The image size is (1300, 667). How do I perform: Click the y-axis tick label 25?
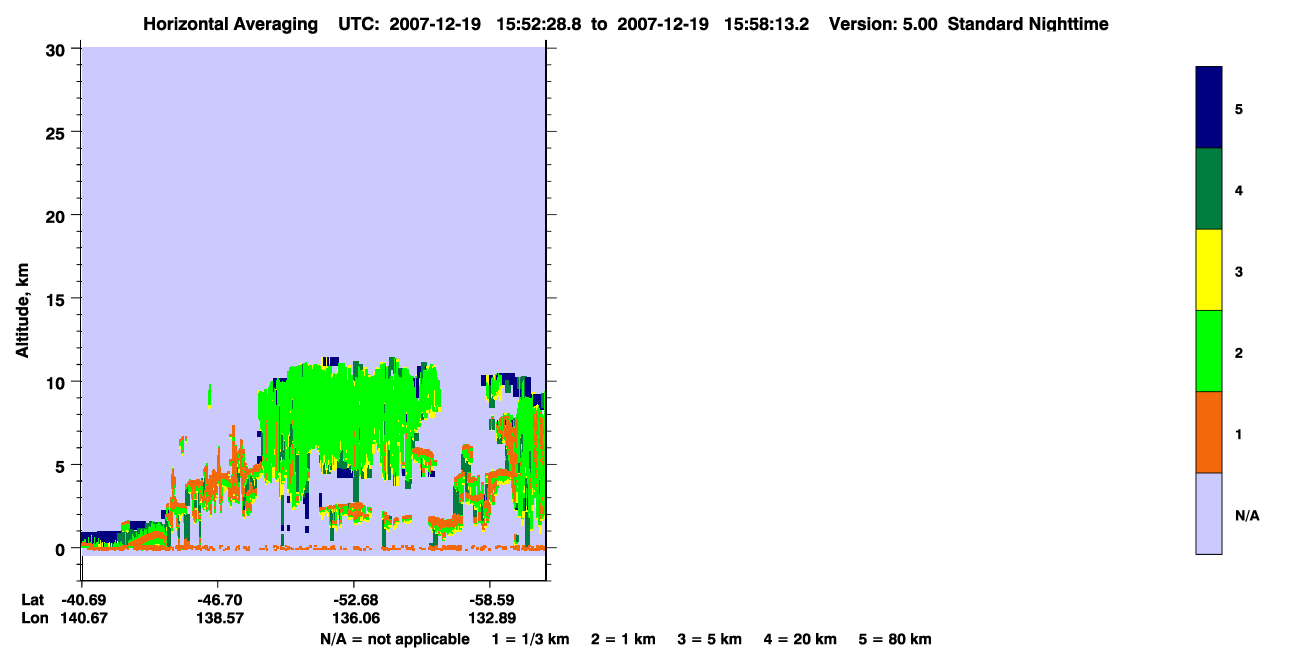(x=57, y=132)
